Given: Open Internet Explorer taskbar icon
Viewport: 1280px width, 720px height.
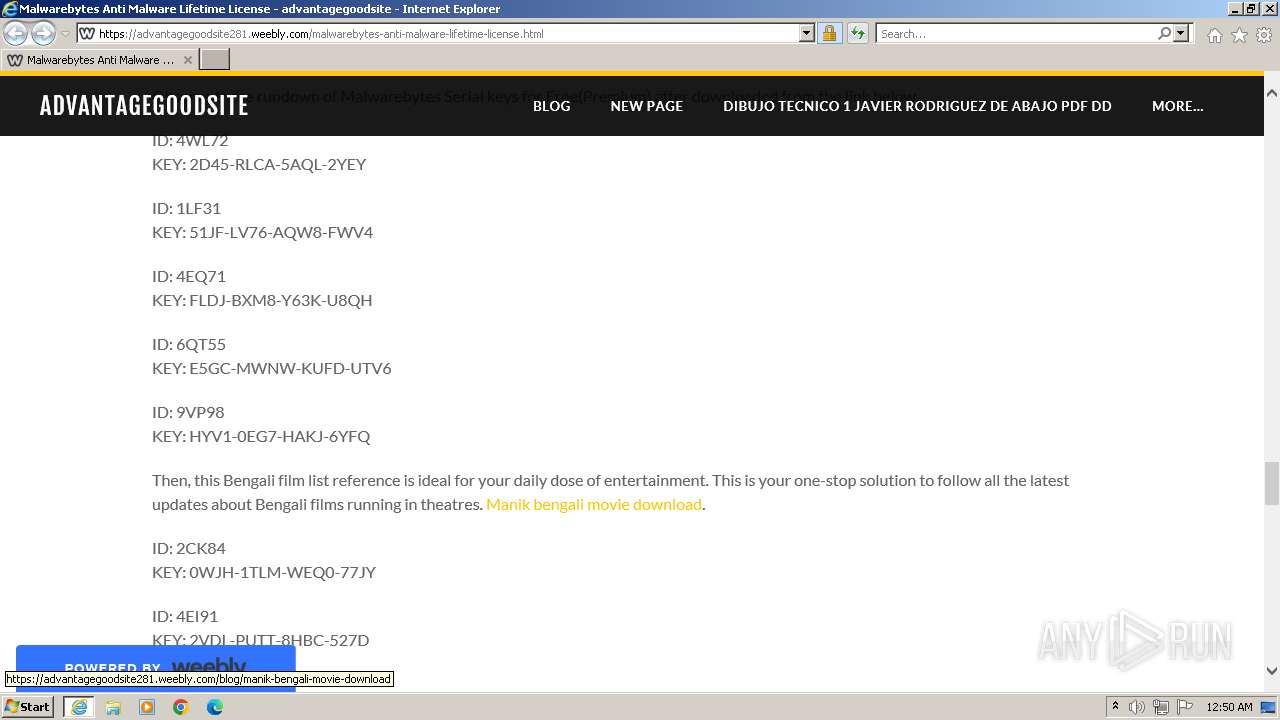Looking at the screenshot, I should 79,707.
